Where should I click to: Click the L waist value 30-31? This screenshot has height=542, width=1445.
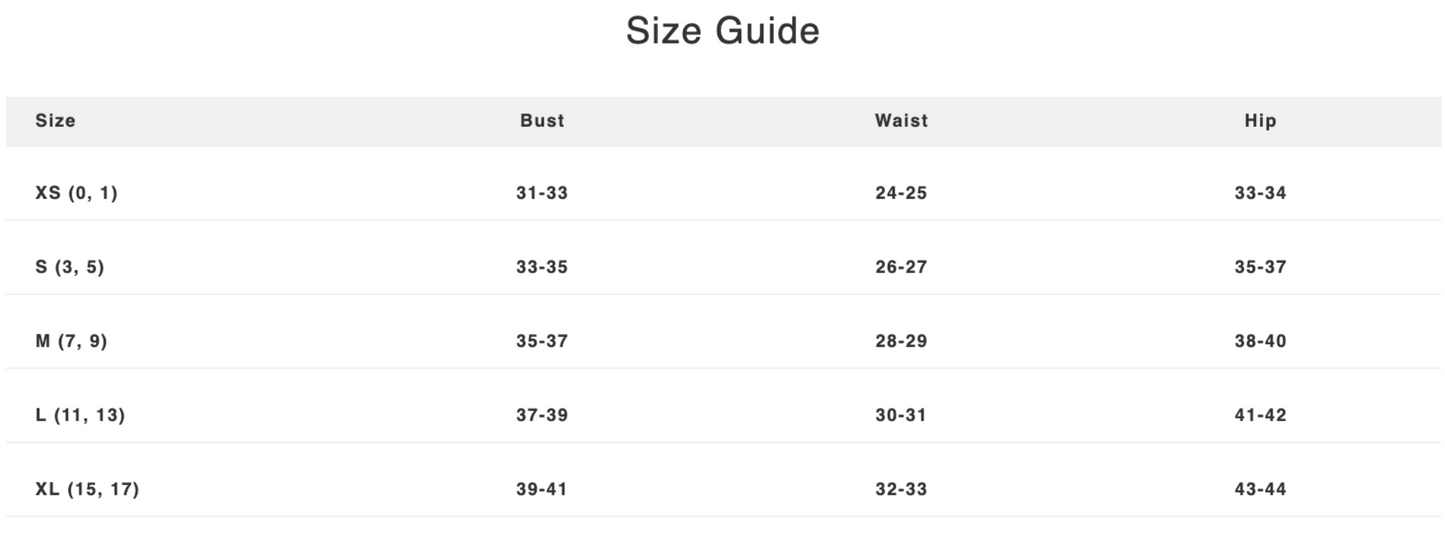pyautogui.click(x=901, y=415)
